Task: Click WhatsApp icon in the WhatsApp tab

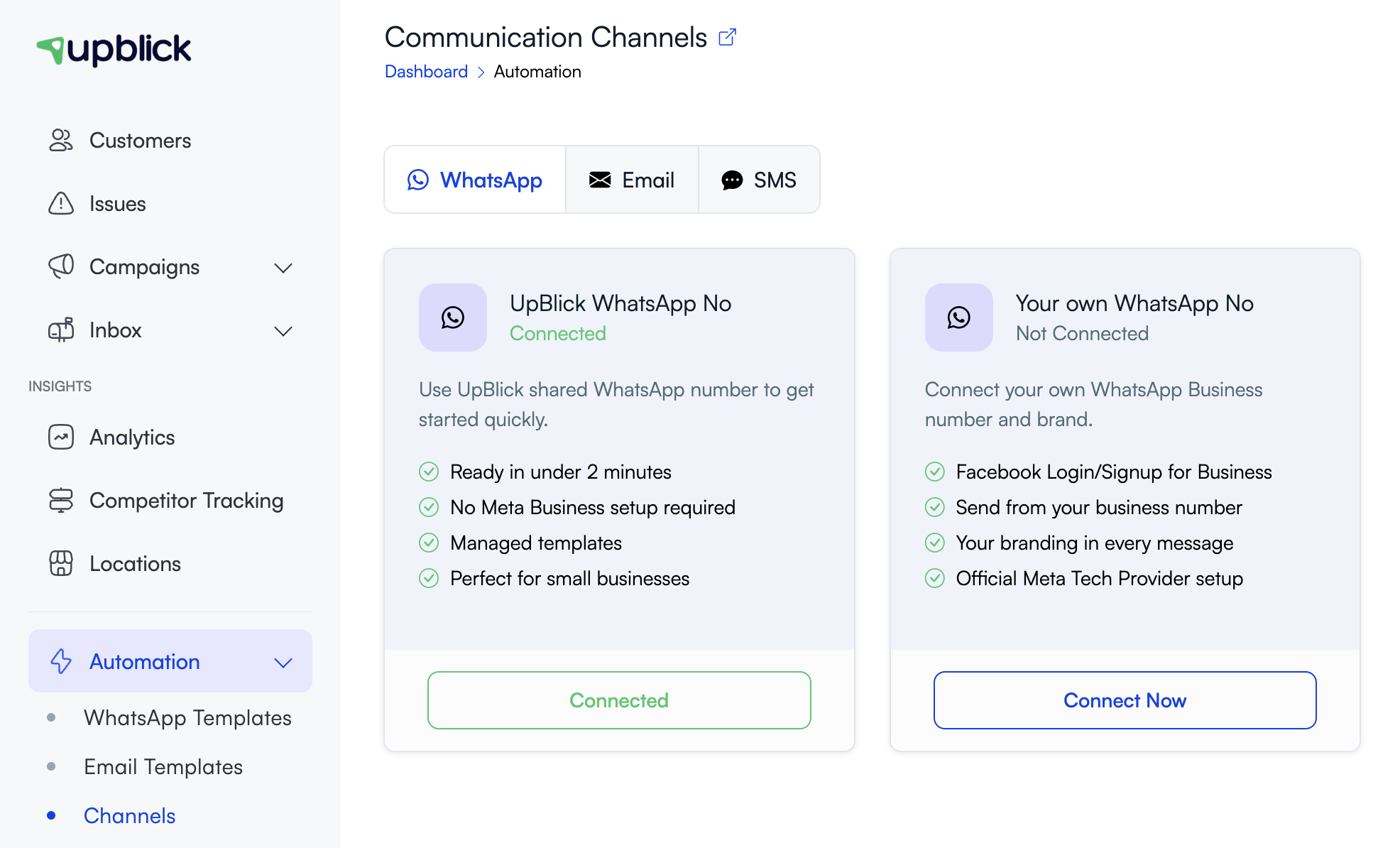Action: pyautogui.click(x=418, y=180)
